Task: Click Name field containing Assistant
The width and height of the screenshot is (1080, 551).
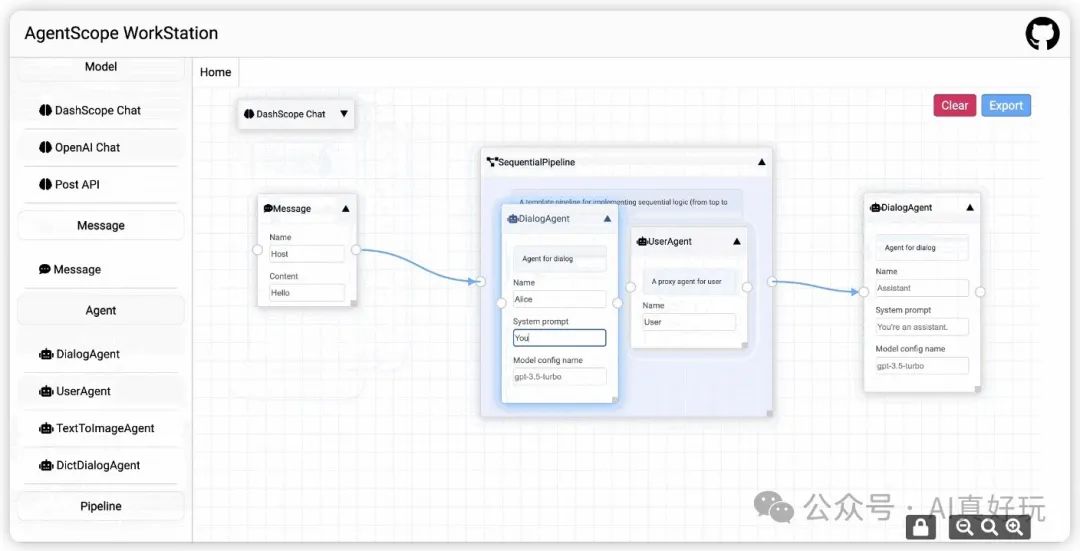Action: (x=922, y=288)
